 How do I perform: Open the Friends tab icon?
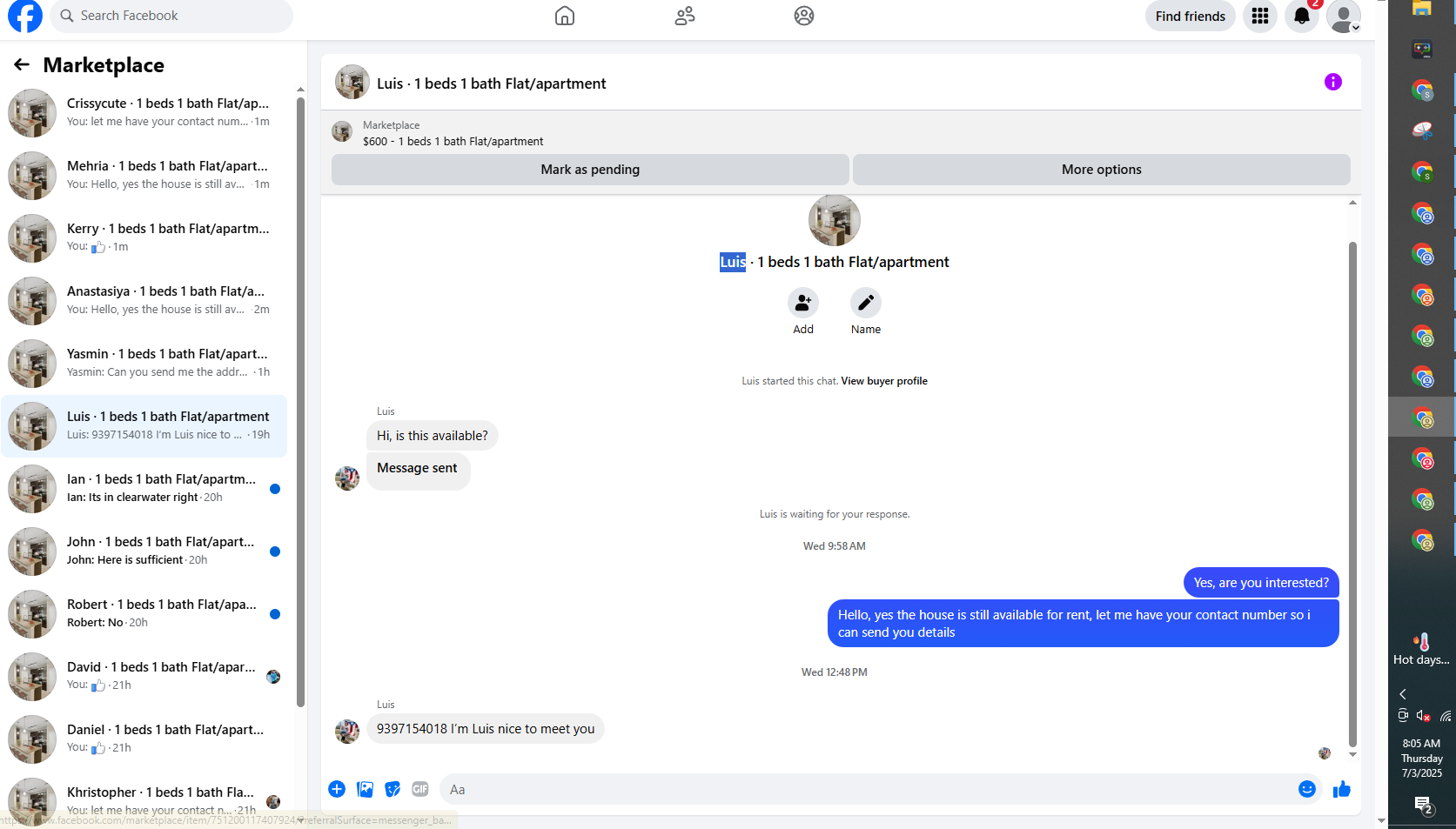tap(685, 16)
